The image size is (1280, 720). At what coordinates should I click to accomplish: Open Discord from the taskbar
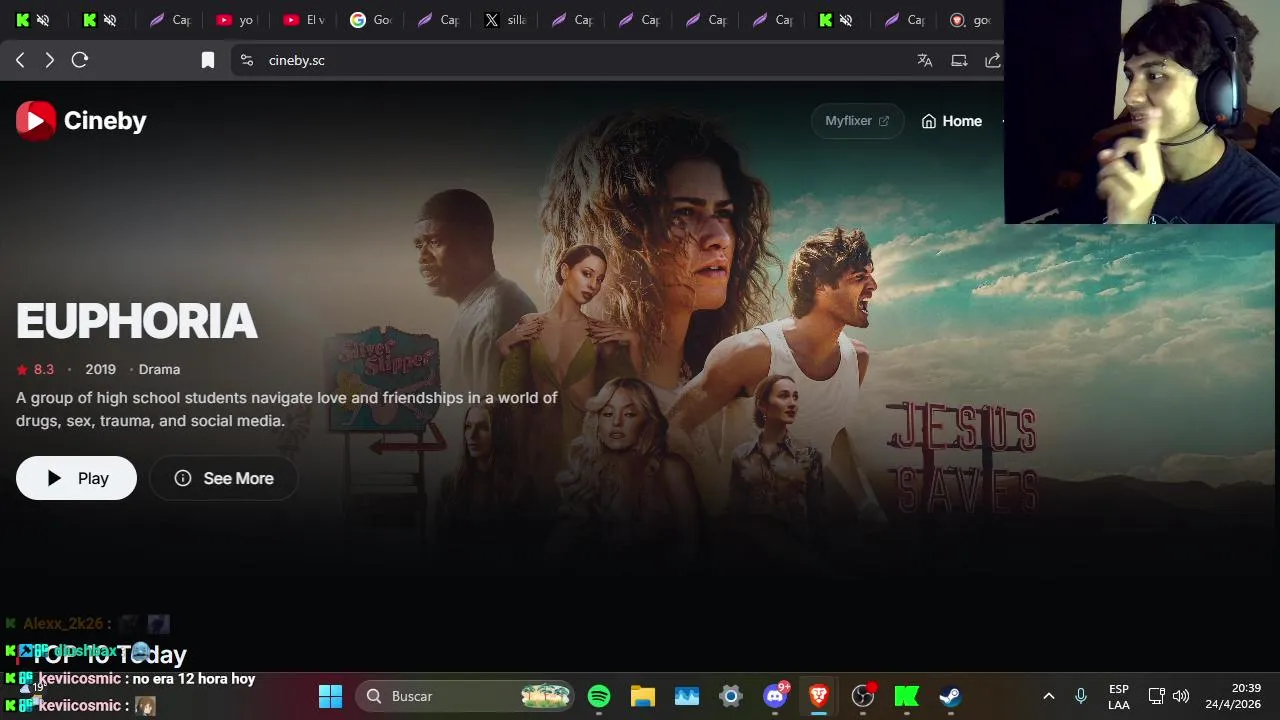775,696
